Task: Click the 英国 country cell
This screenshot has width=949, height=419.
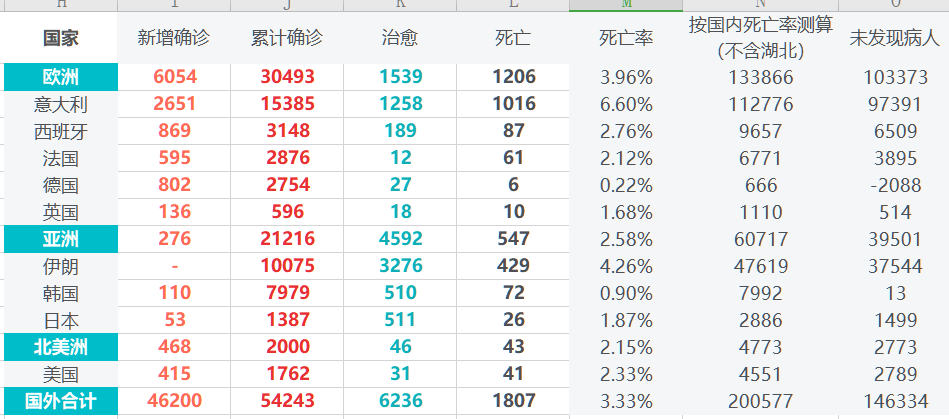Action: (x=61, y=212)
